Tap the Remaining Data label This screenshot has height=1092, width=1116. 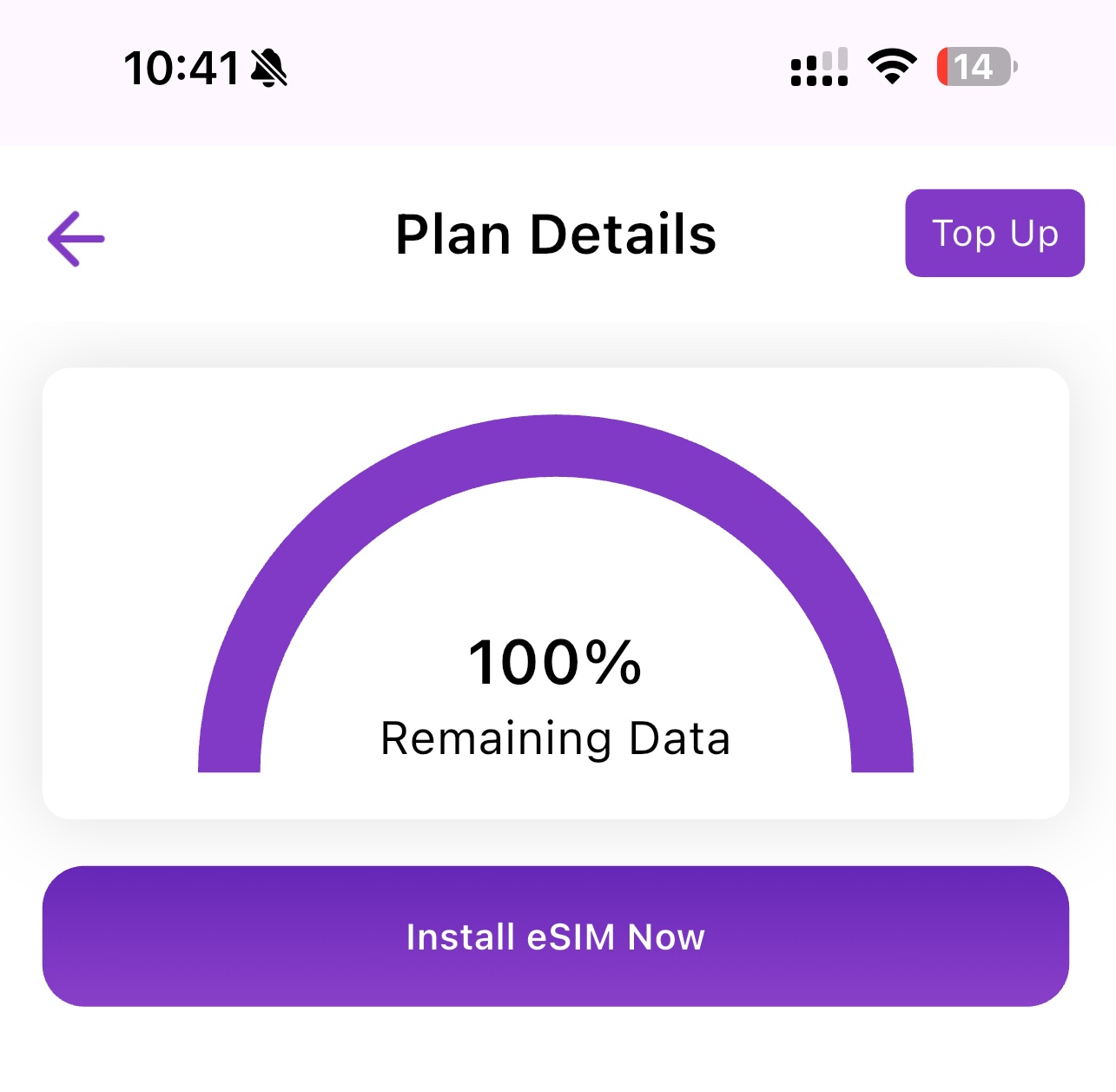tap(556, 738)
